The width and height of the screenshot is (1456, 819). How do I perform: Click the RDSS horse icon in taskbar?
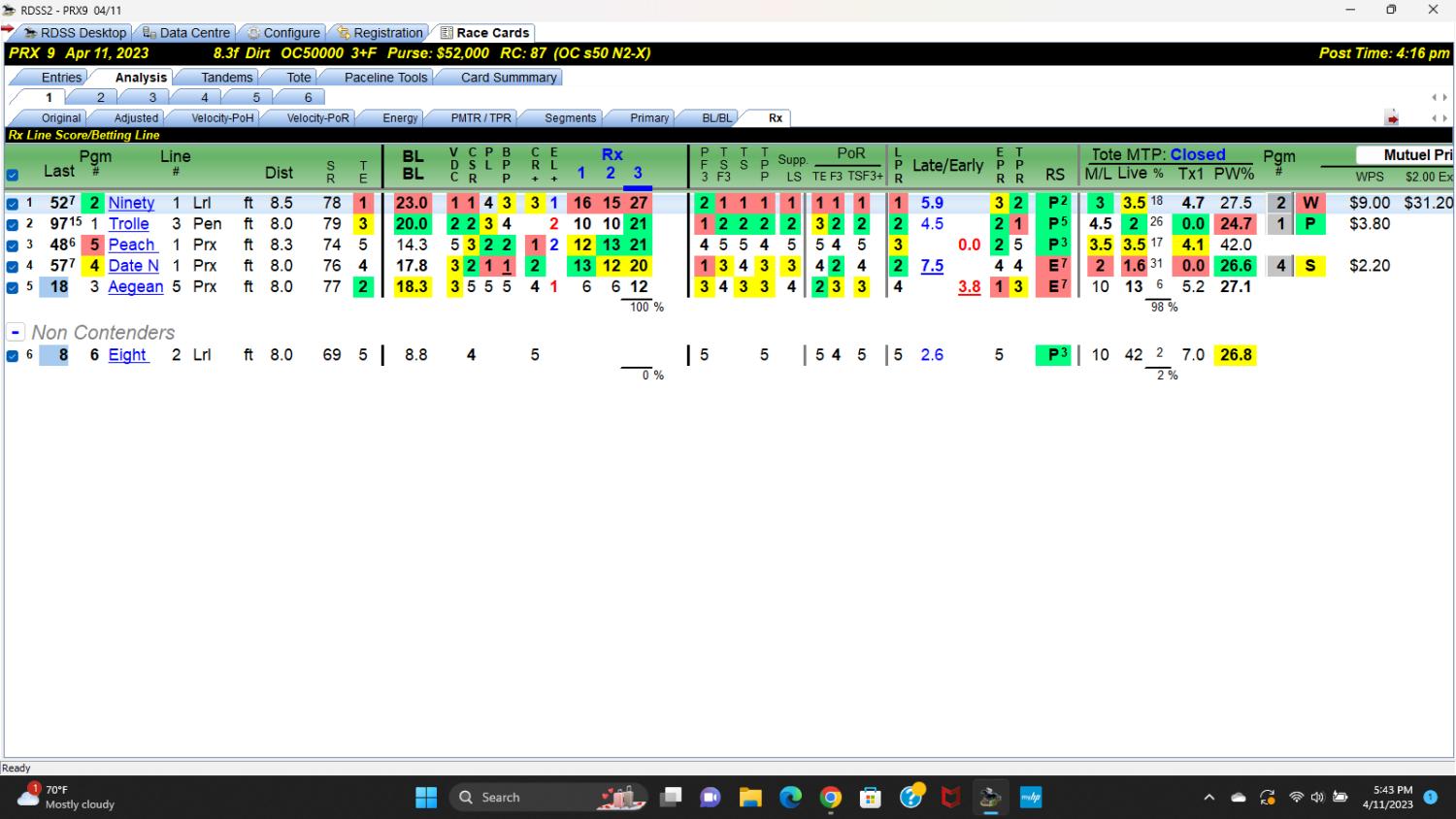click(x=990, y=798)
